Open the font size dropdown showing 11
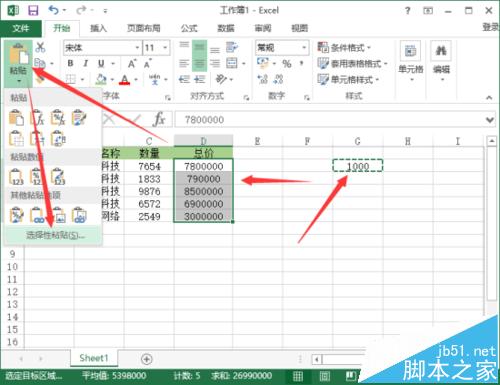The height and width of the screenshot is (385, 500). point(165,48)
